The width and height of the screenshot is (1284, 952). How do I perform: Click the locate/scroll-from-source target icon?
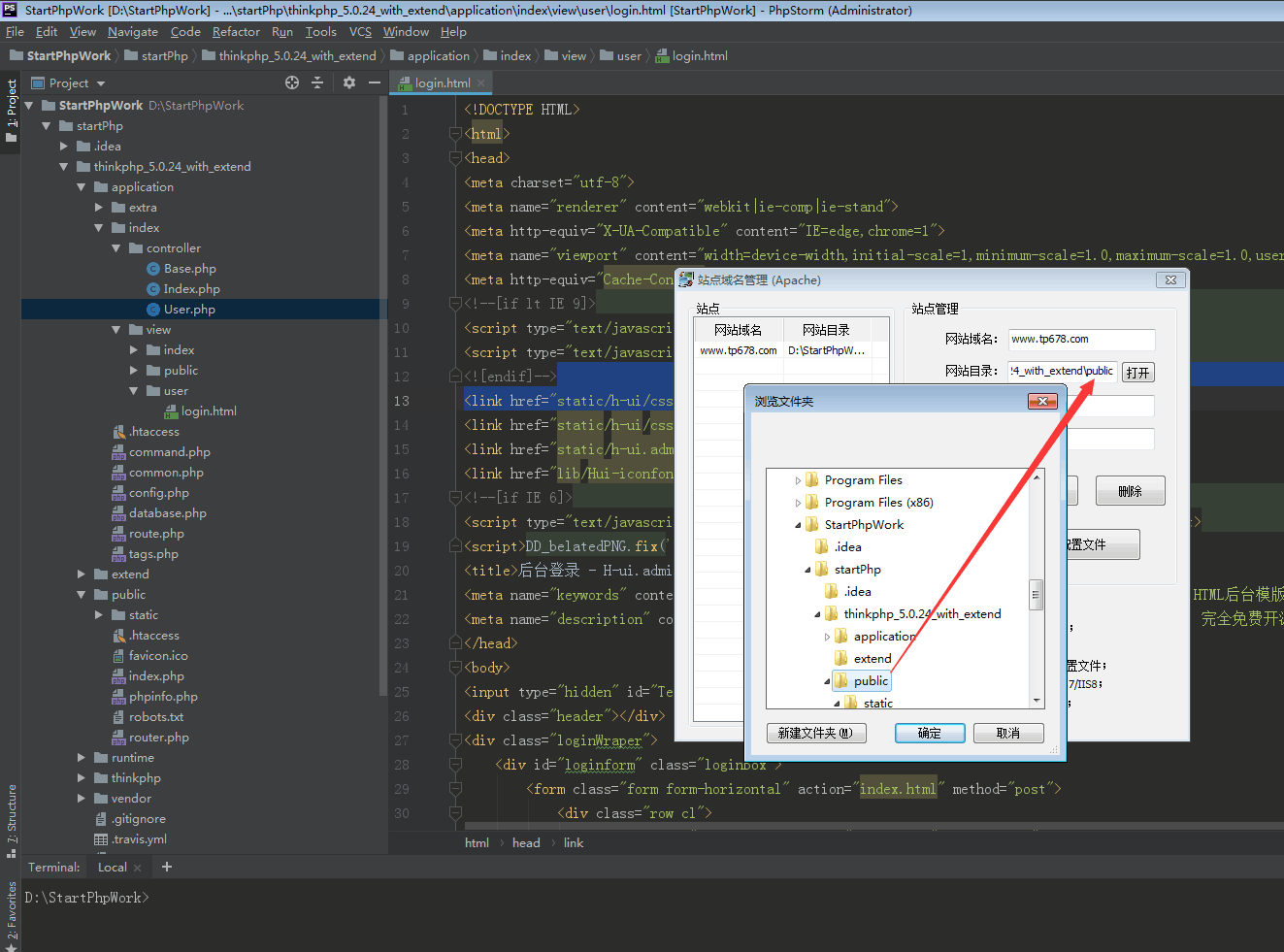coord(292,83)
